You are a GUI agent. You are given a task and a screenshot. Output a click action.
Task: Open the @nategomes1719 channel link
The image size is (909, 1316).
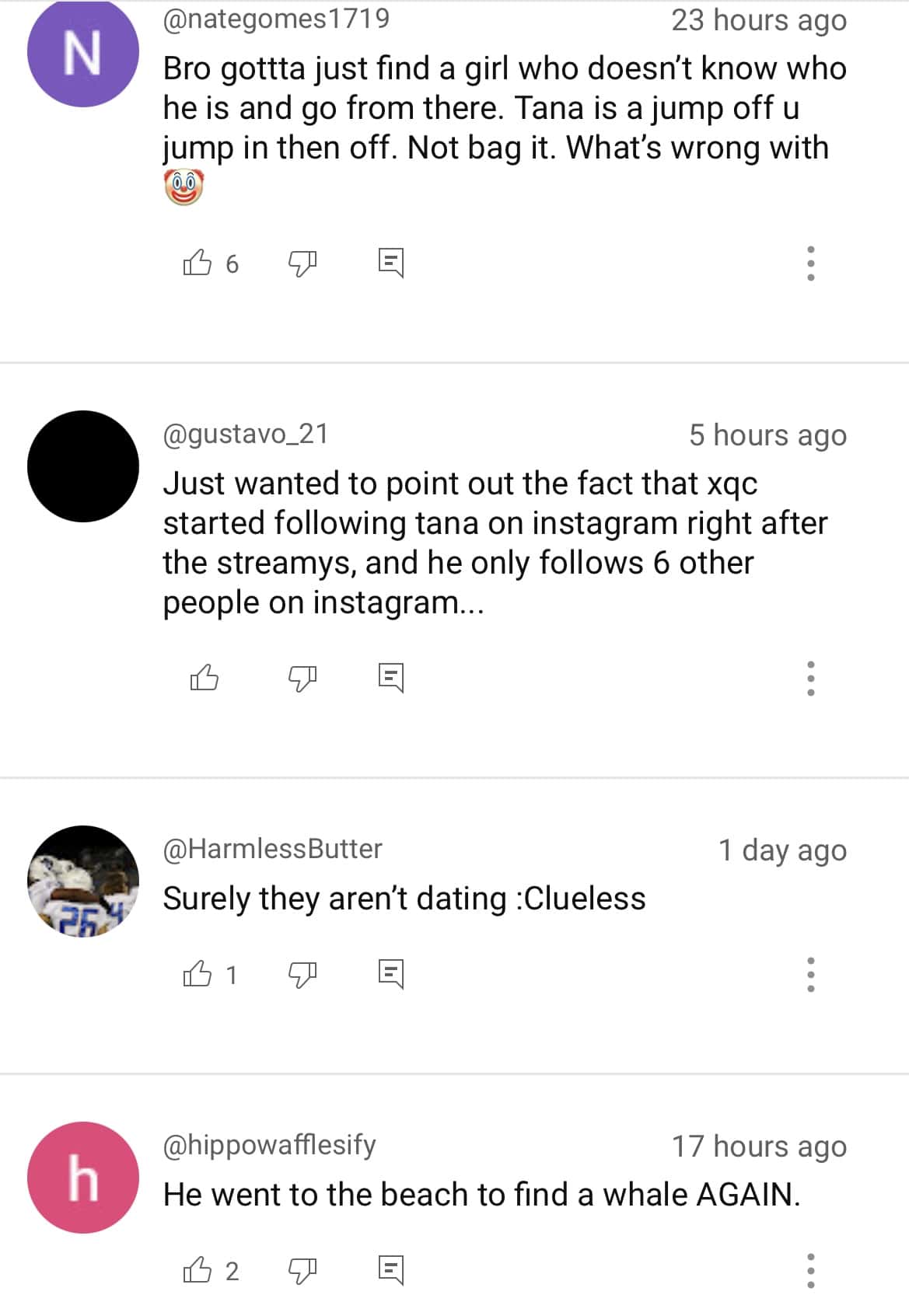[x=276, y=19]
